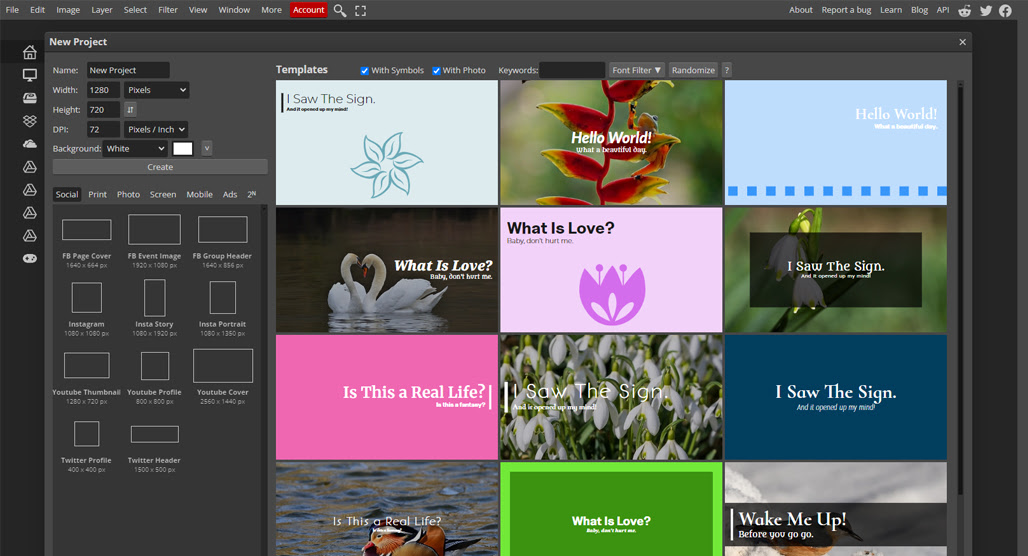Viewport: 1028px width, 556px height.
Task: Switch to the Screen presets tab
Action: 163,195
